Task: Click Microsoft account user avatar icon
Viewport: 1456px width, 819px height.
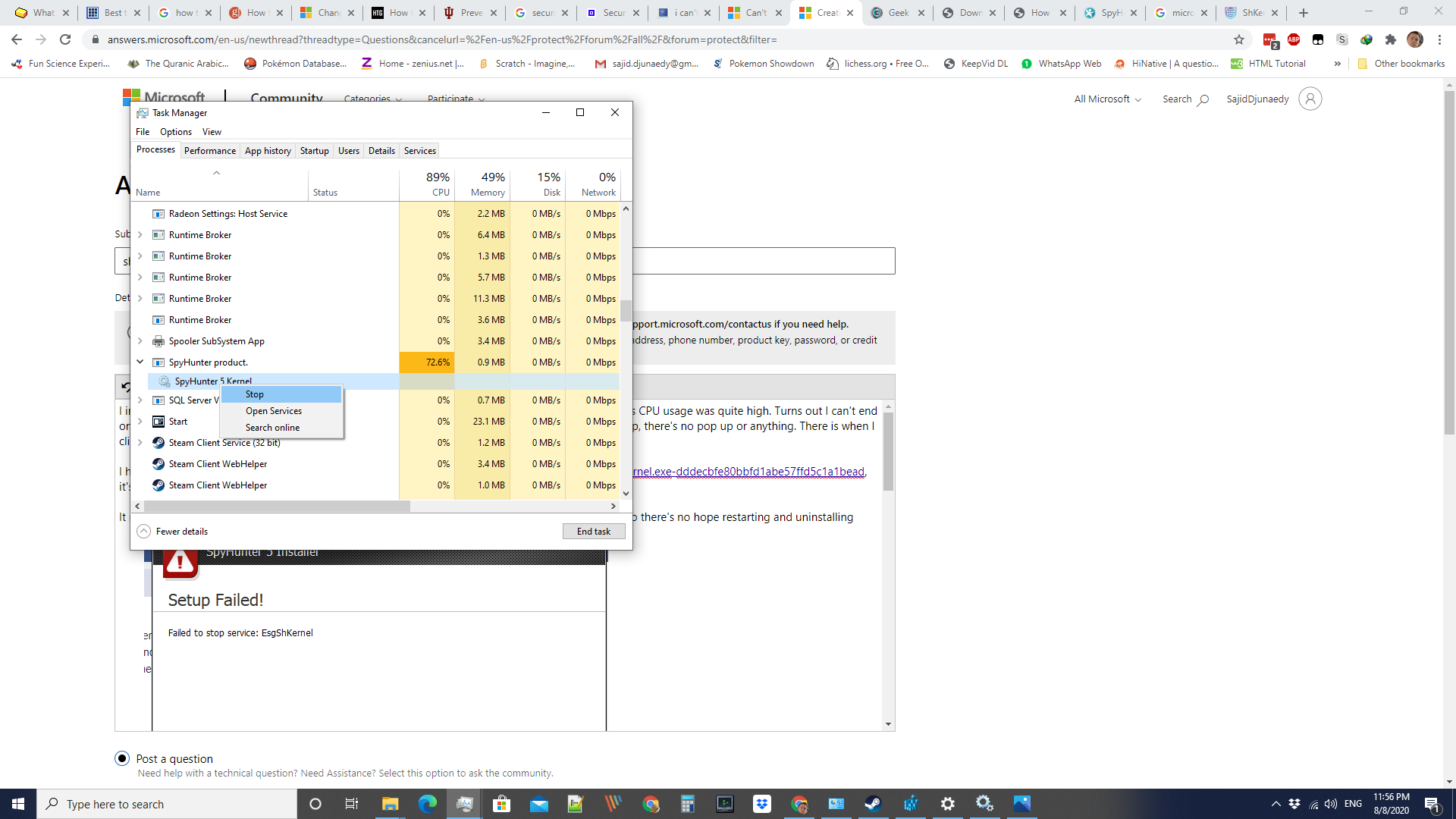Action: (1310, 99)
